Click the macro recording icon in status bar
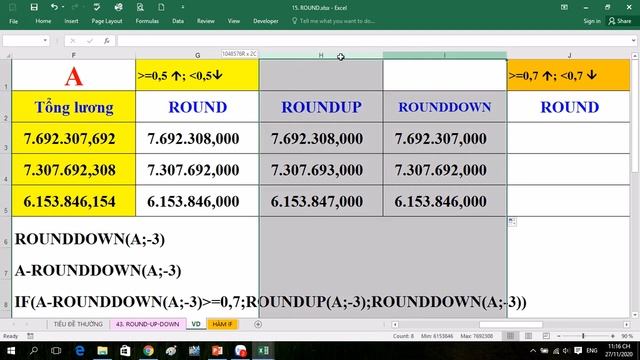This screenshot has height=360, width=640. tap(30, 336)
